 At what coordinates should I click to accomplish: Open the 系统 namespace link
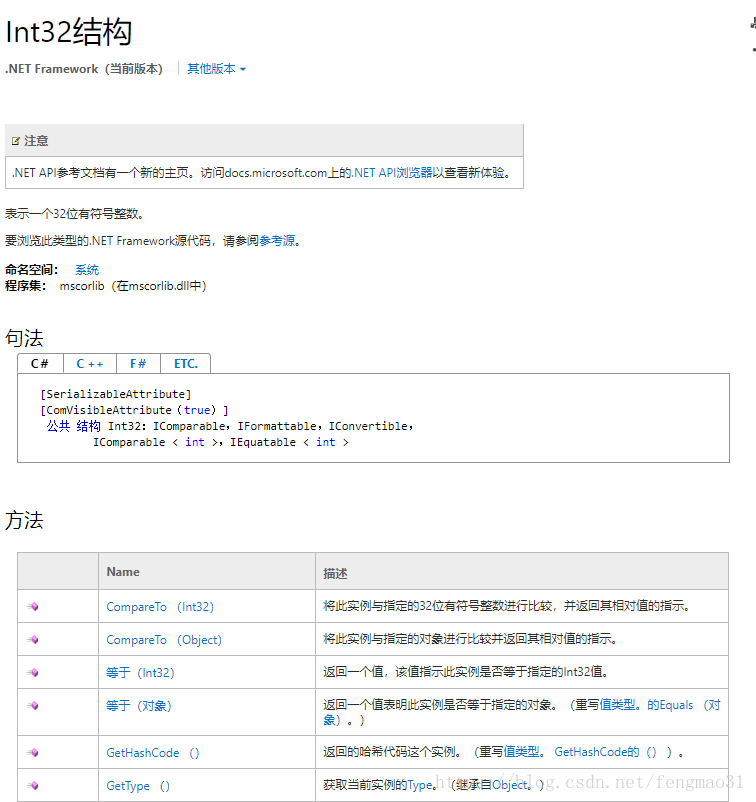[87, 270]
